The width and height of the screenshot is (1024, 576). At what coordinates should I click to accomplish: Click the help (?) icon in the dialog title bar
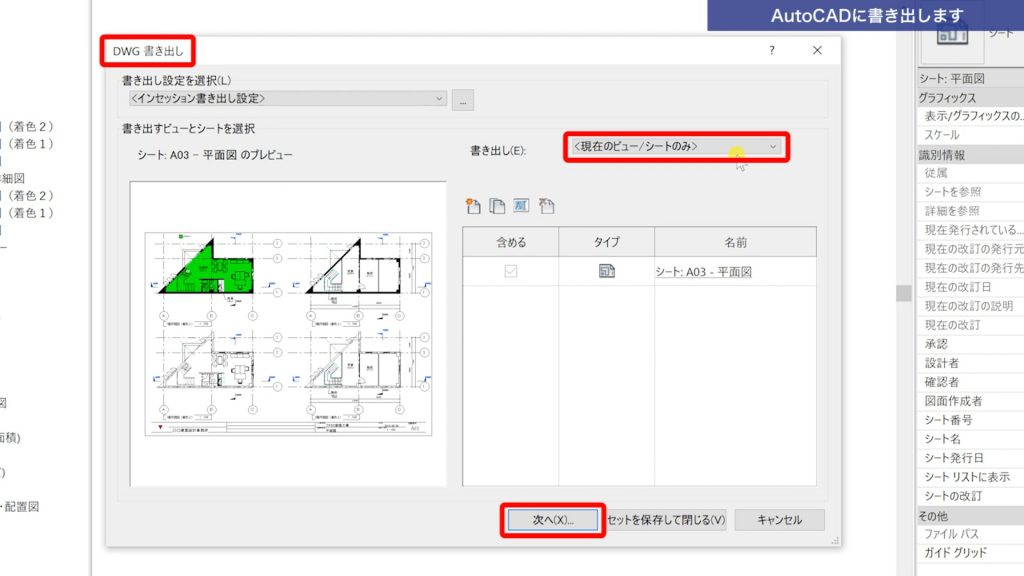click(x=771, y=49)
